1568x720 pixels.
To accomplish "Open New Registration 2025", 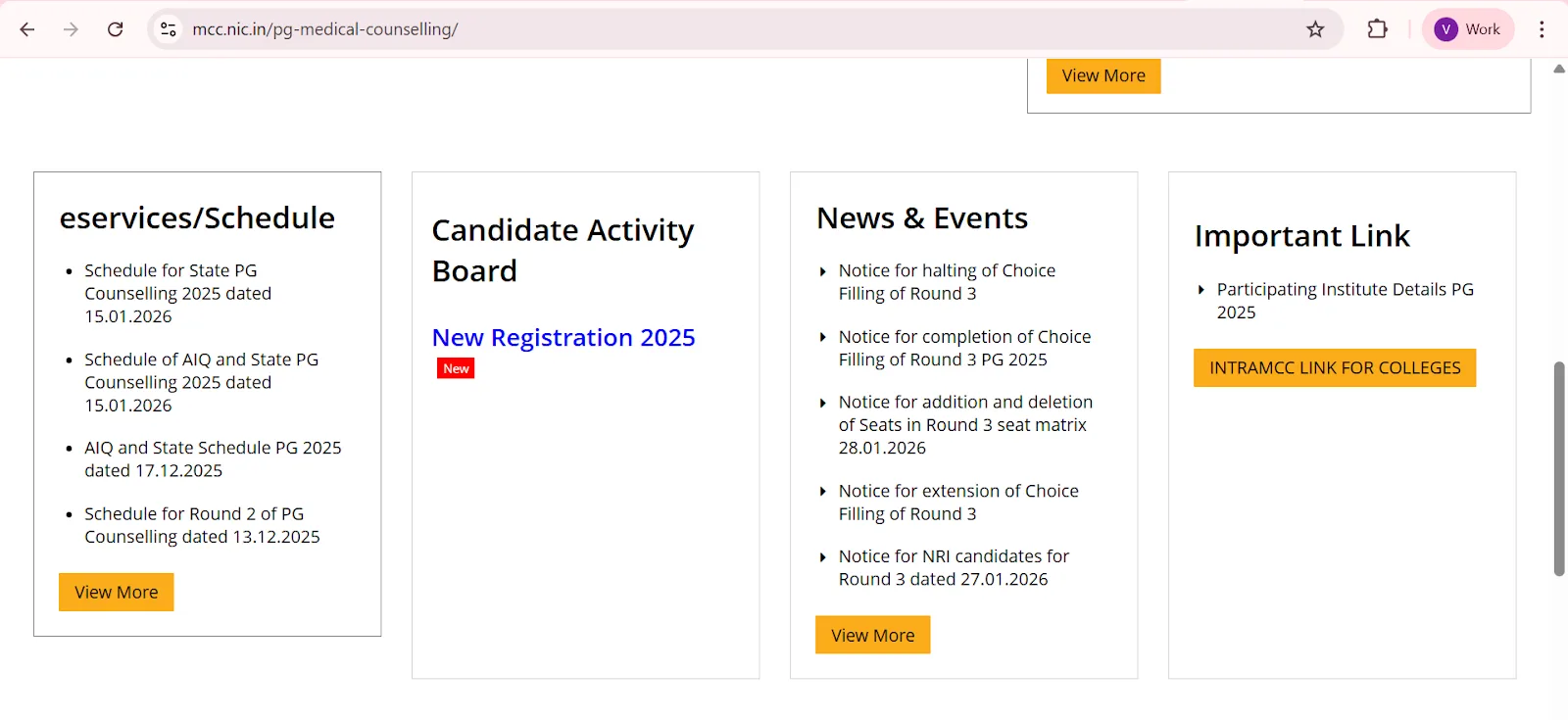I will pyautogui.click(x=563, y=337).
